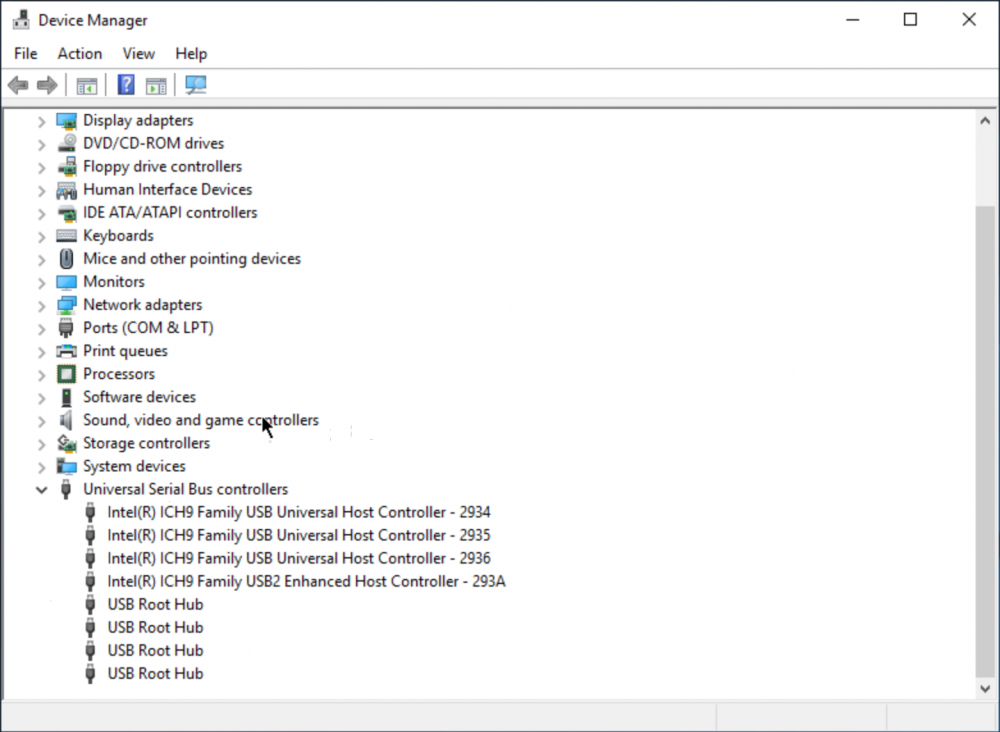Click the DVD/CD-ROM drives icon
The height and width of the screenshot is (732, 1000).
(x=66, y=143)
